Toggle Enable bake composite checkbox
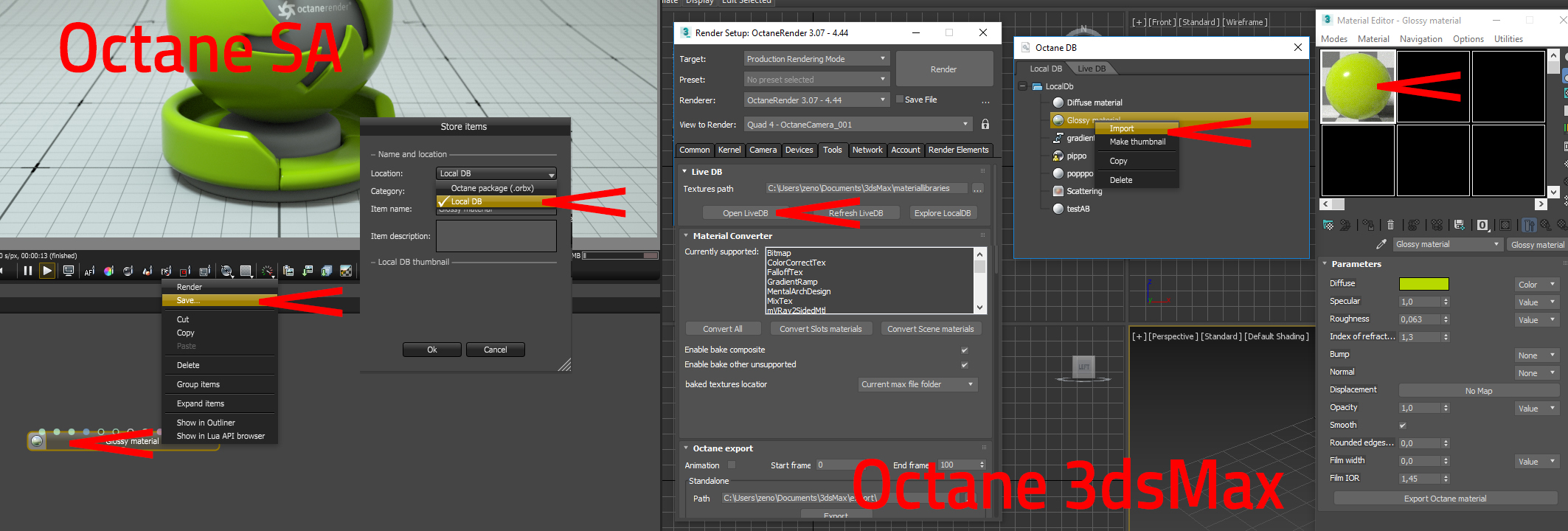This screenshot has height=531, width=1568. click(965, 350)
